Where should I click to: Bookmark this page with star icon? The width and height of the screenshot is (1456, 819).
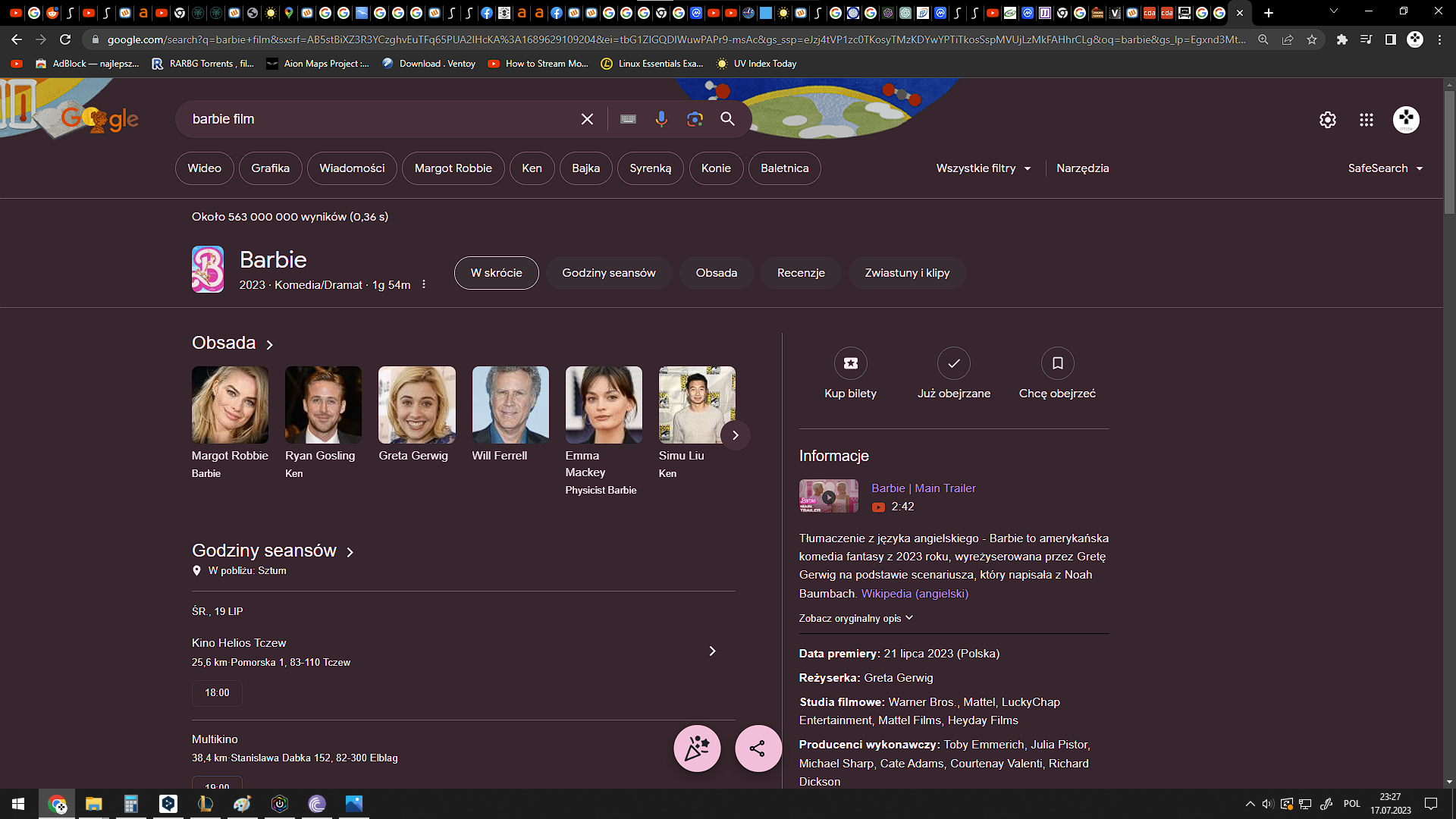1312,39
